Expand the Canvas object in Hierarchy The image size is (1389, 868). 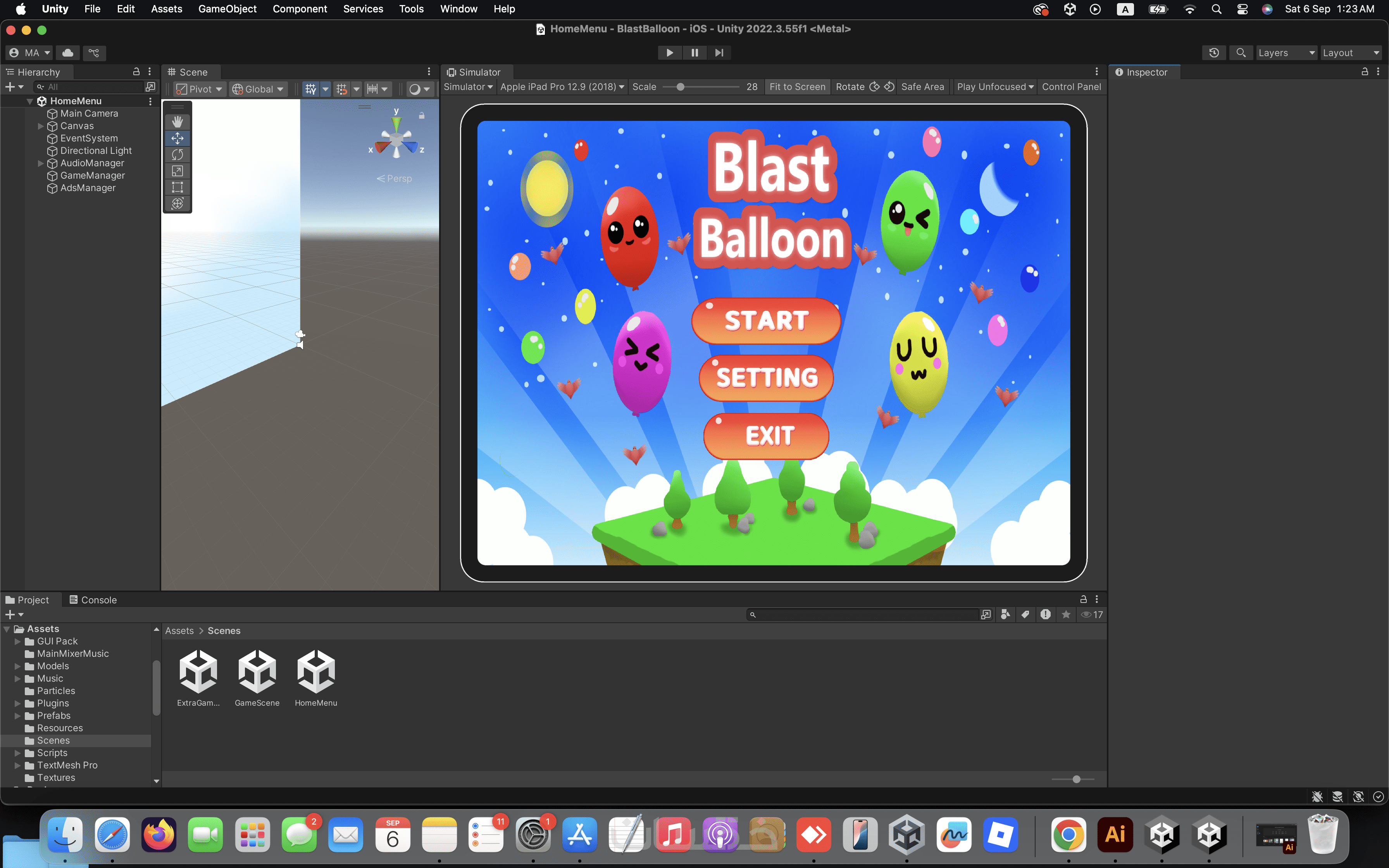(x=41, y=126)
